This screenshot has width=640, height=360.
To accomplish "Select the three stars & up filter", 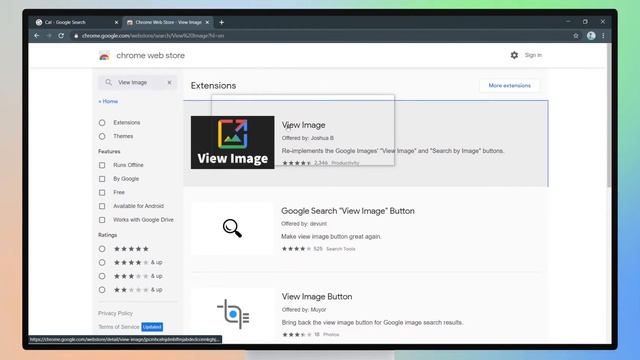I will pos(102,276).
